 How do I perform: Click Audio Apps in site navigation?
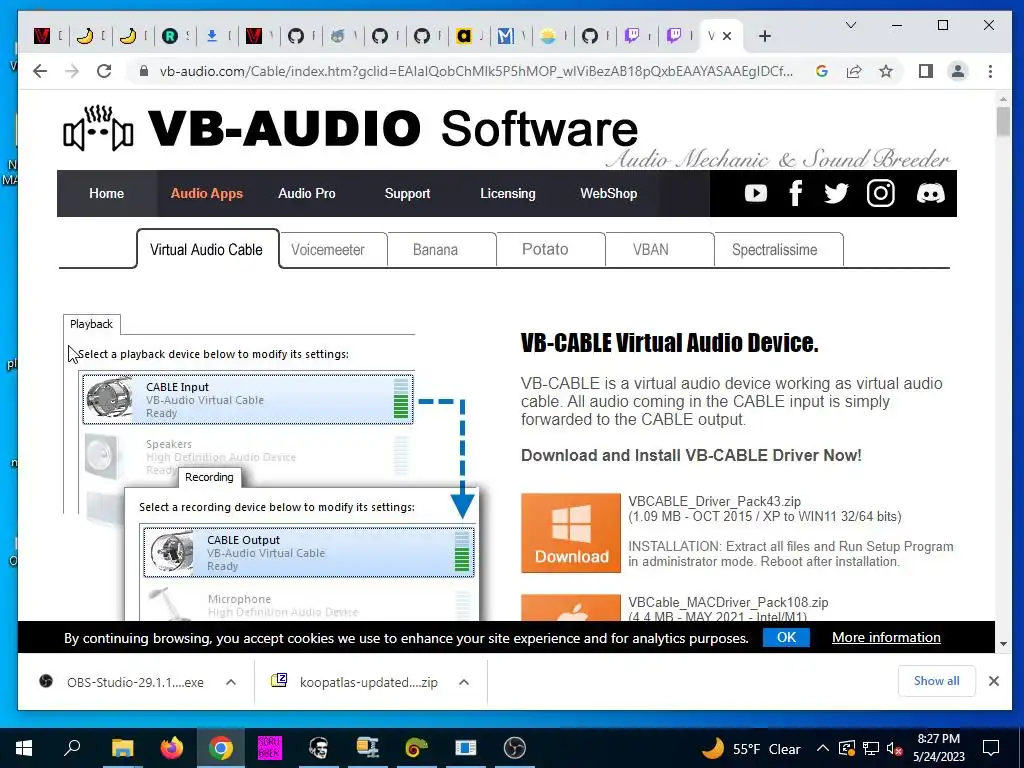(x=206, y=193)
